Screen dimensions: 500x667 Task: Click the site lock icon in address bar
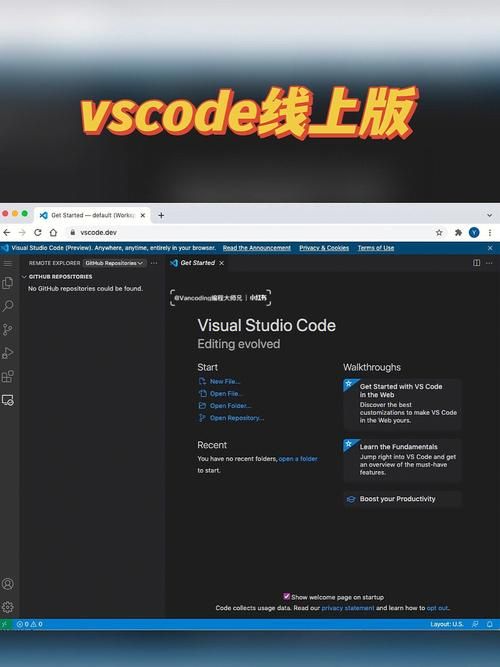click(x=72, y=232)
